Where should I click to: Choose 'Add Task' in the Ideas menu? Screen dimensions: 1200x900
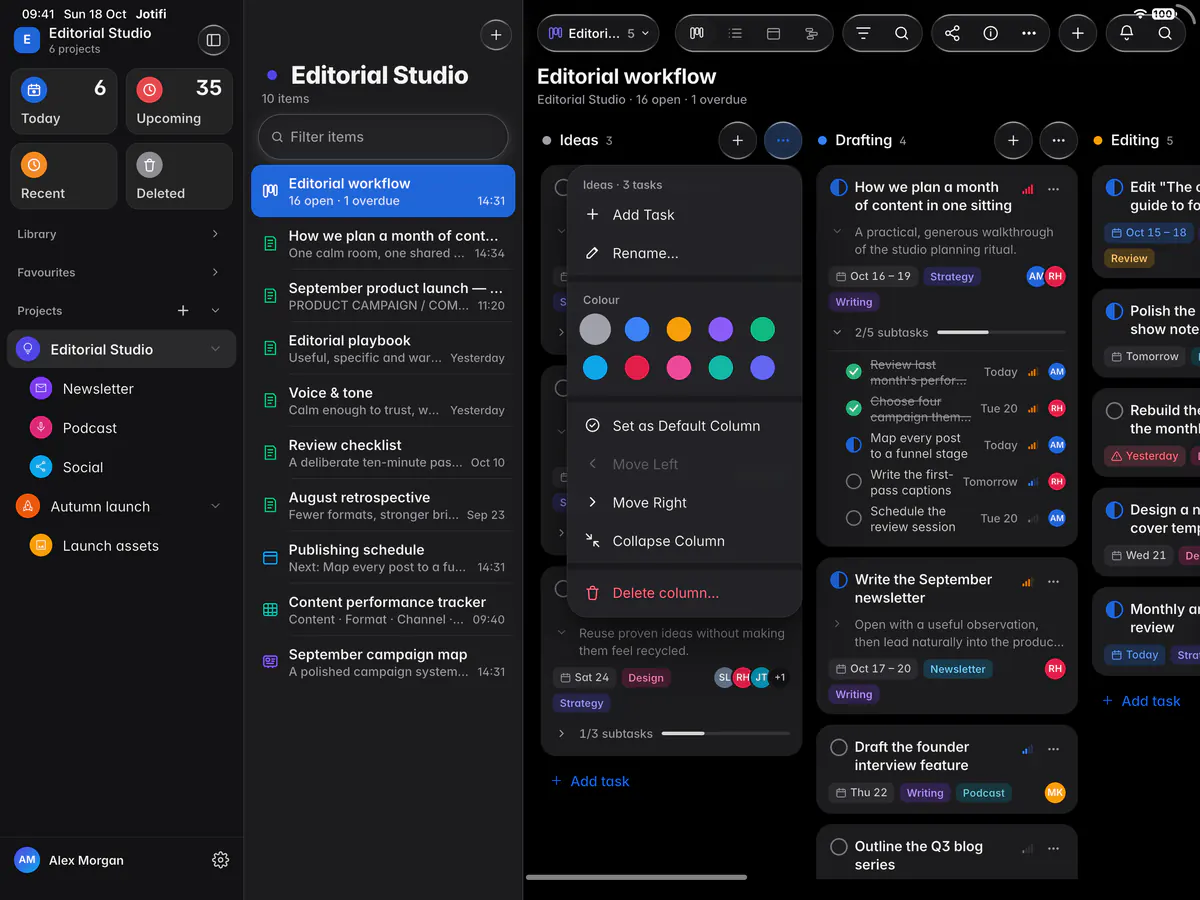pyautogui.click(x=685, y=215)
